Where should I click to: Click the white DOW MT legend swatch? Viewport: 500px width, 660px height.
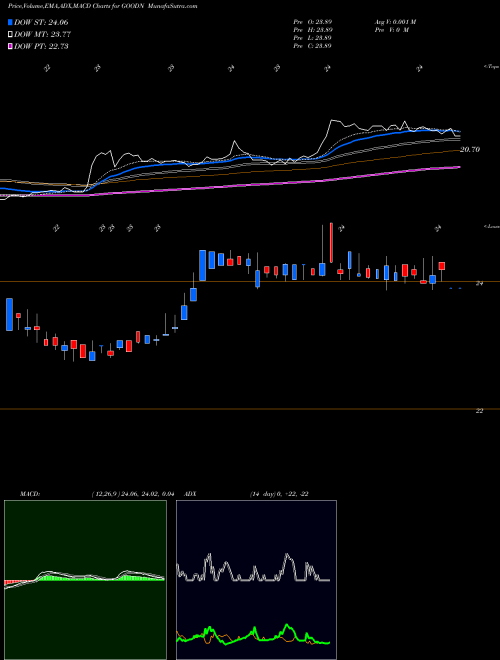pyautogui.click(x=11, y=35)
